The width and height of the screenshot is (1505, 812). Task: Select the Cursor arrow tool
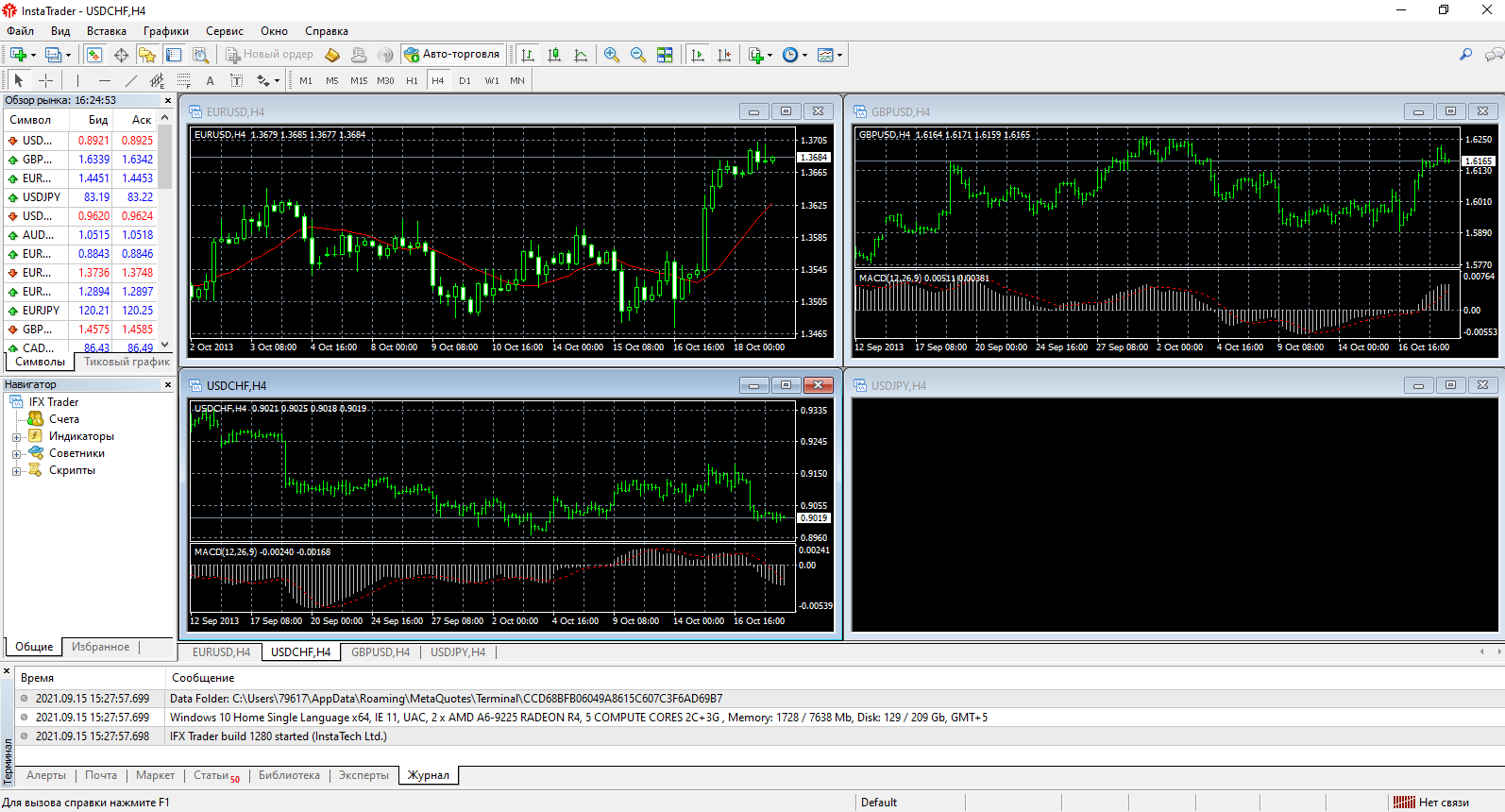pos(19,80)
